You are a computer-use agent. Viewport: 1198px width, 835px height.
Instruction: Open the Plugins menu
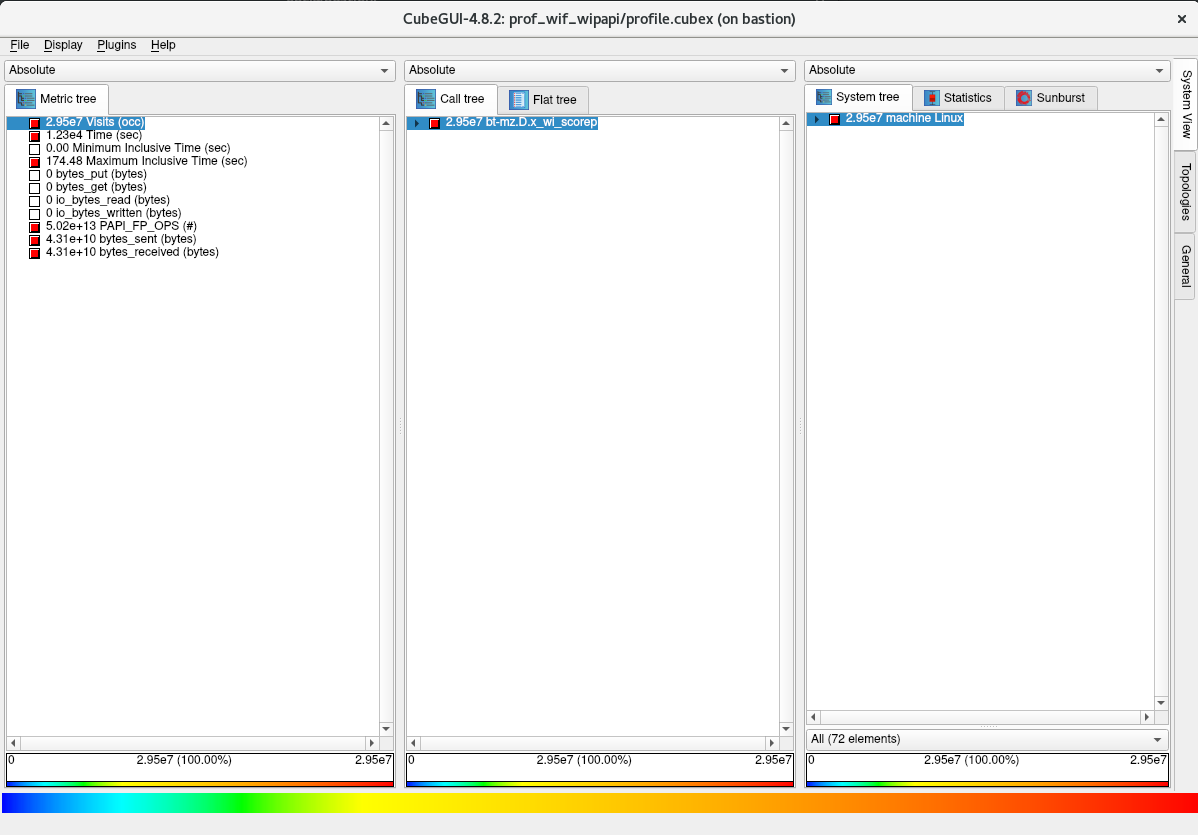click(x=116, y=45)
